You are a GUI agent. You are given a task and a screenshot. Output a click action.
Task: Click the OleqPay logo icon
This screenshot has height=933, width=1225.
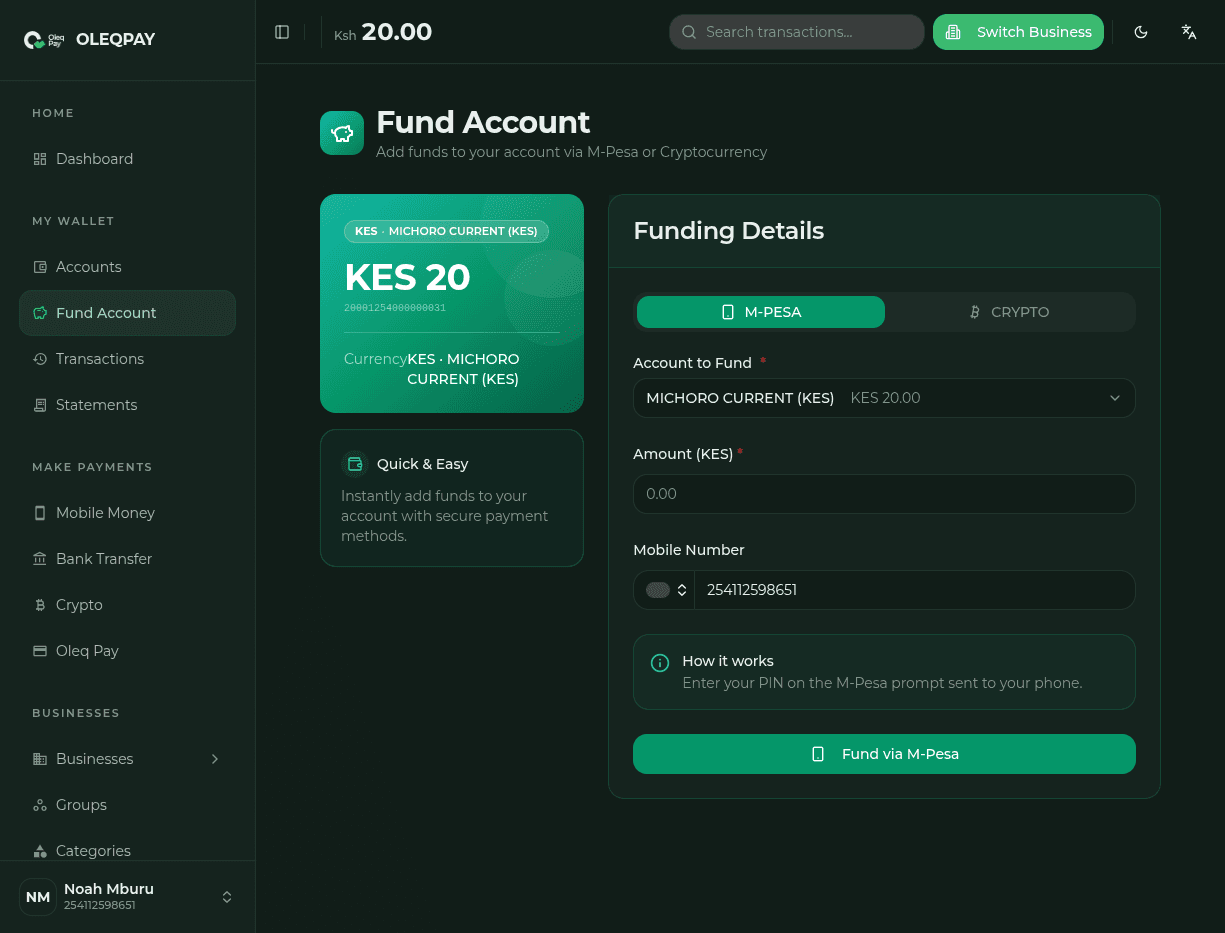click(x=44, y=40)
